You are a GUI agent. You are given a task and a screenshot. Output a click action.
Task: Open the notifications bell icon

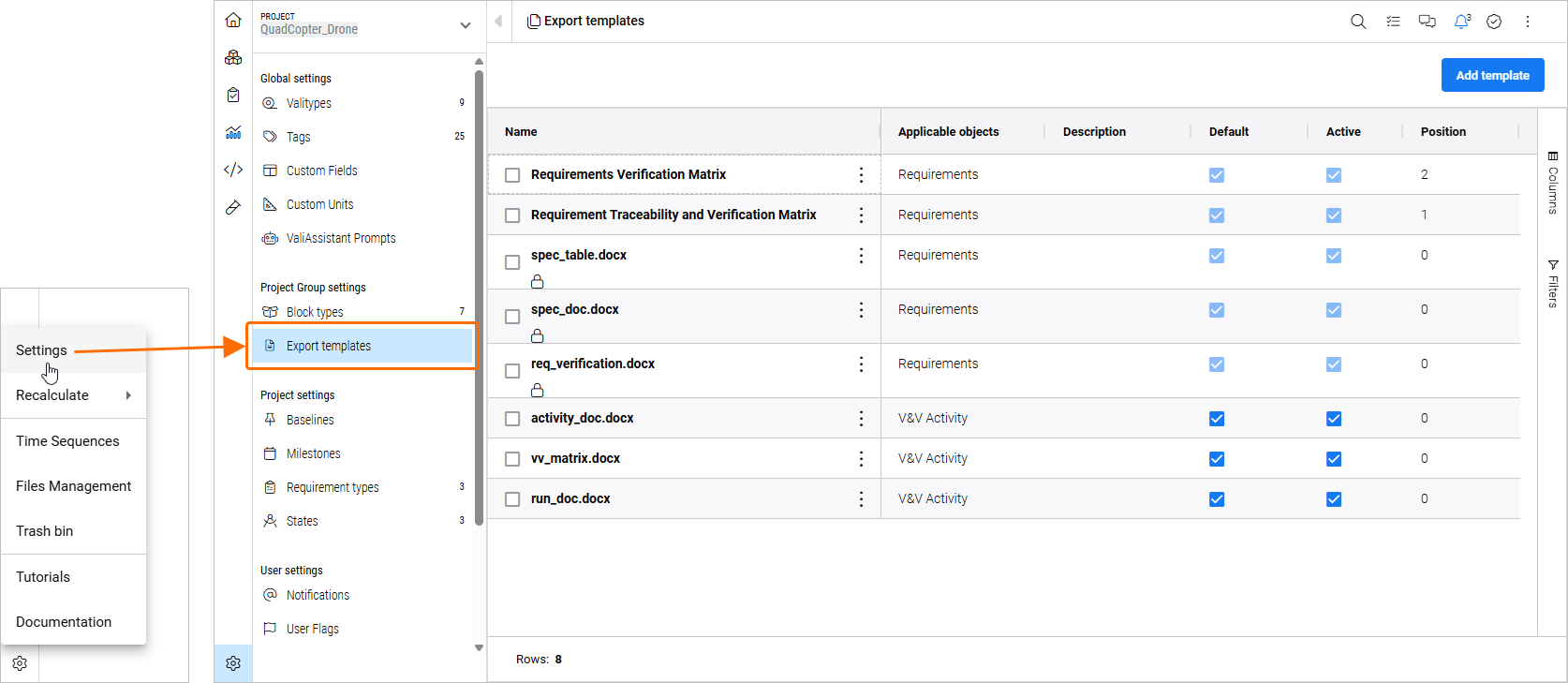pyautogui.click(x=1461, y=22)
